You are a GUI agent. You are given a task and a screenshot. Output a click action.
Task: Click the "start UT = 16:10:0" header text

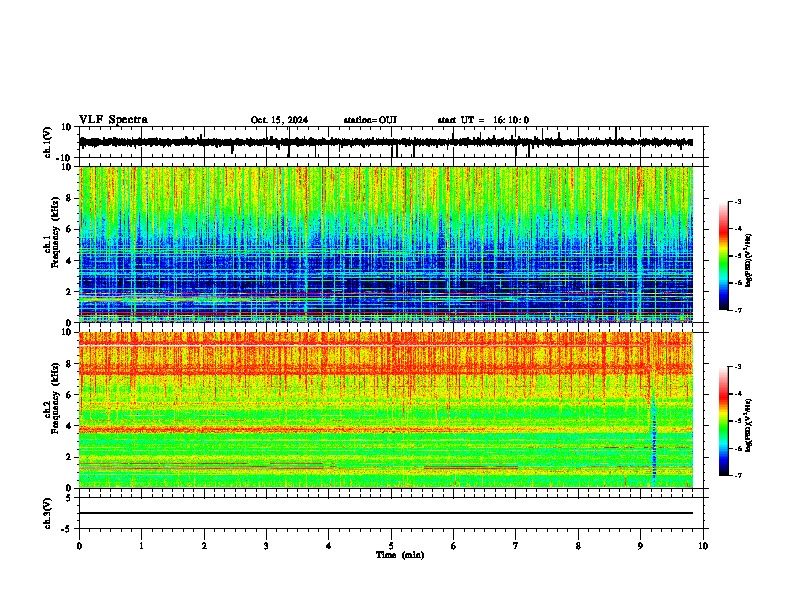(x=483, y=120)
